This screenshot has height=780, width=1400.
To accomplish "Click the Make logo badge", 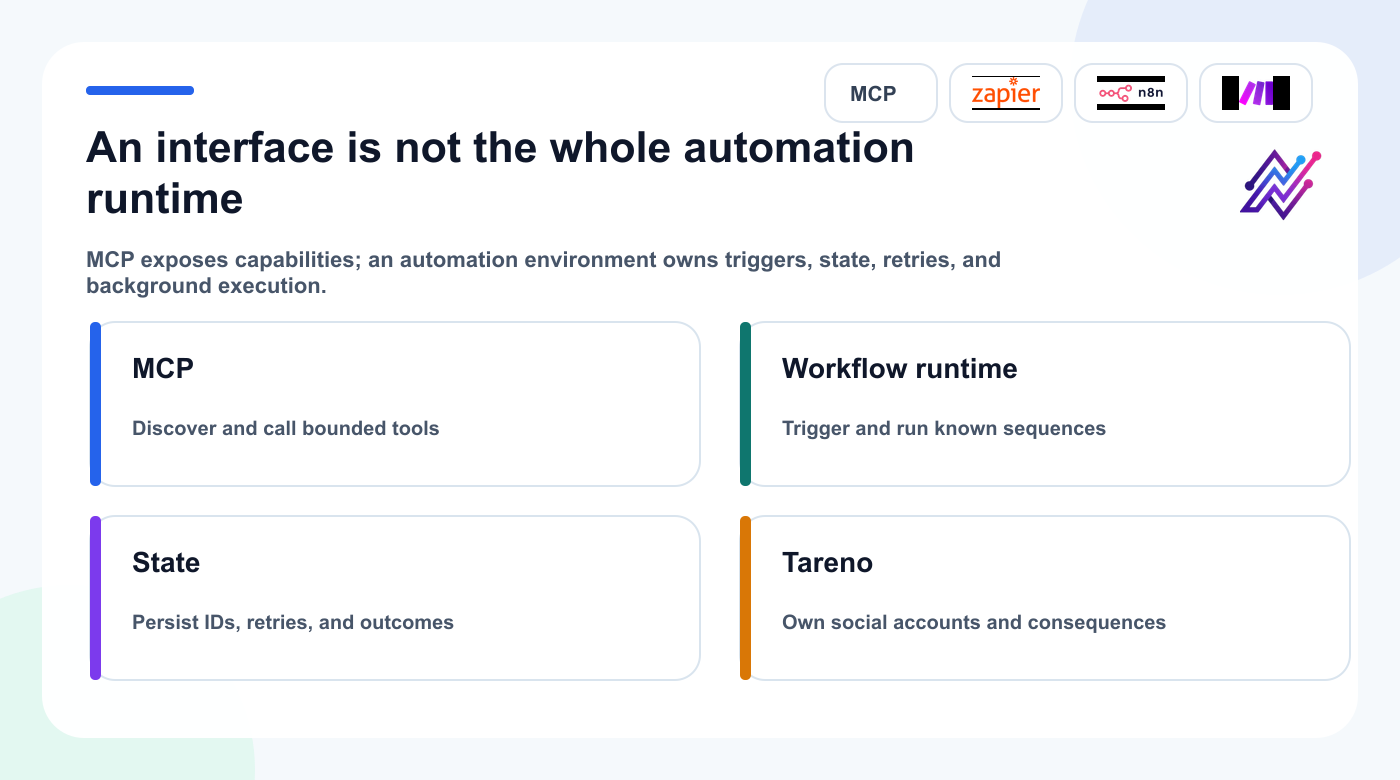I will coord(1256,93).
